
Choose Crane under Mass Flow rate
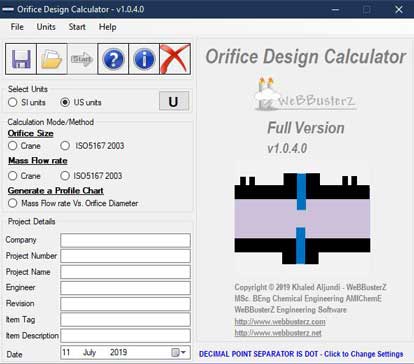coord(13,176)
